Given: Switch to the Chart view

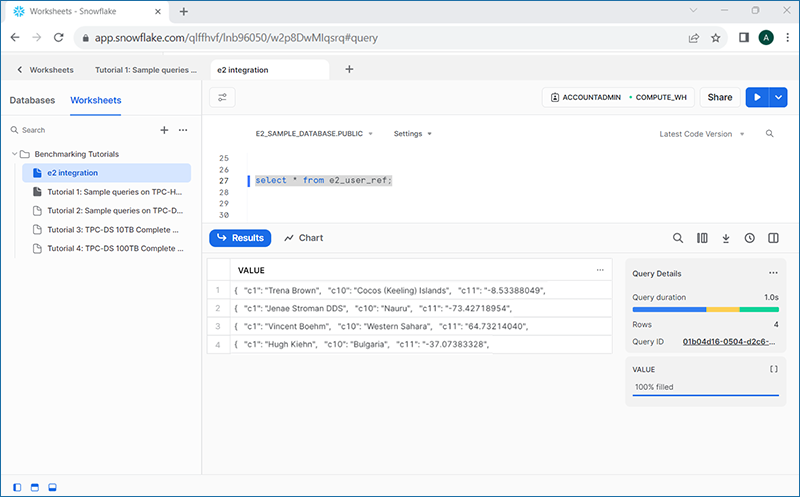Looking at the screenshot, I should point(304,238).
